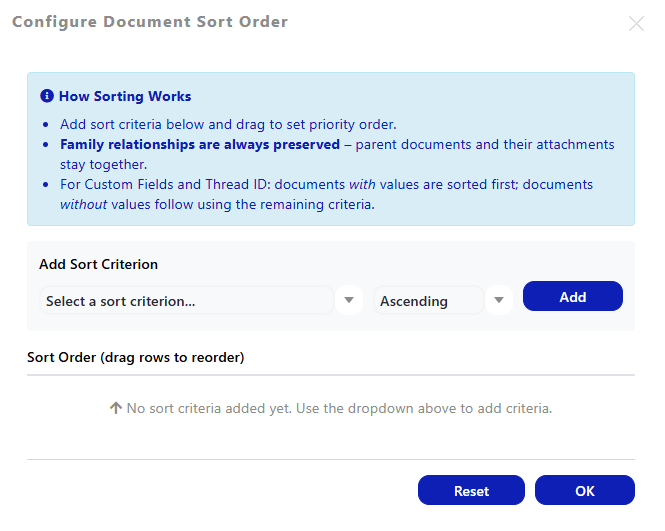
Task: Click the up arrow icon in empty message
Action: pyautogui.click(x=116, y=408)
